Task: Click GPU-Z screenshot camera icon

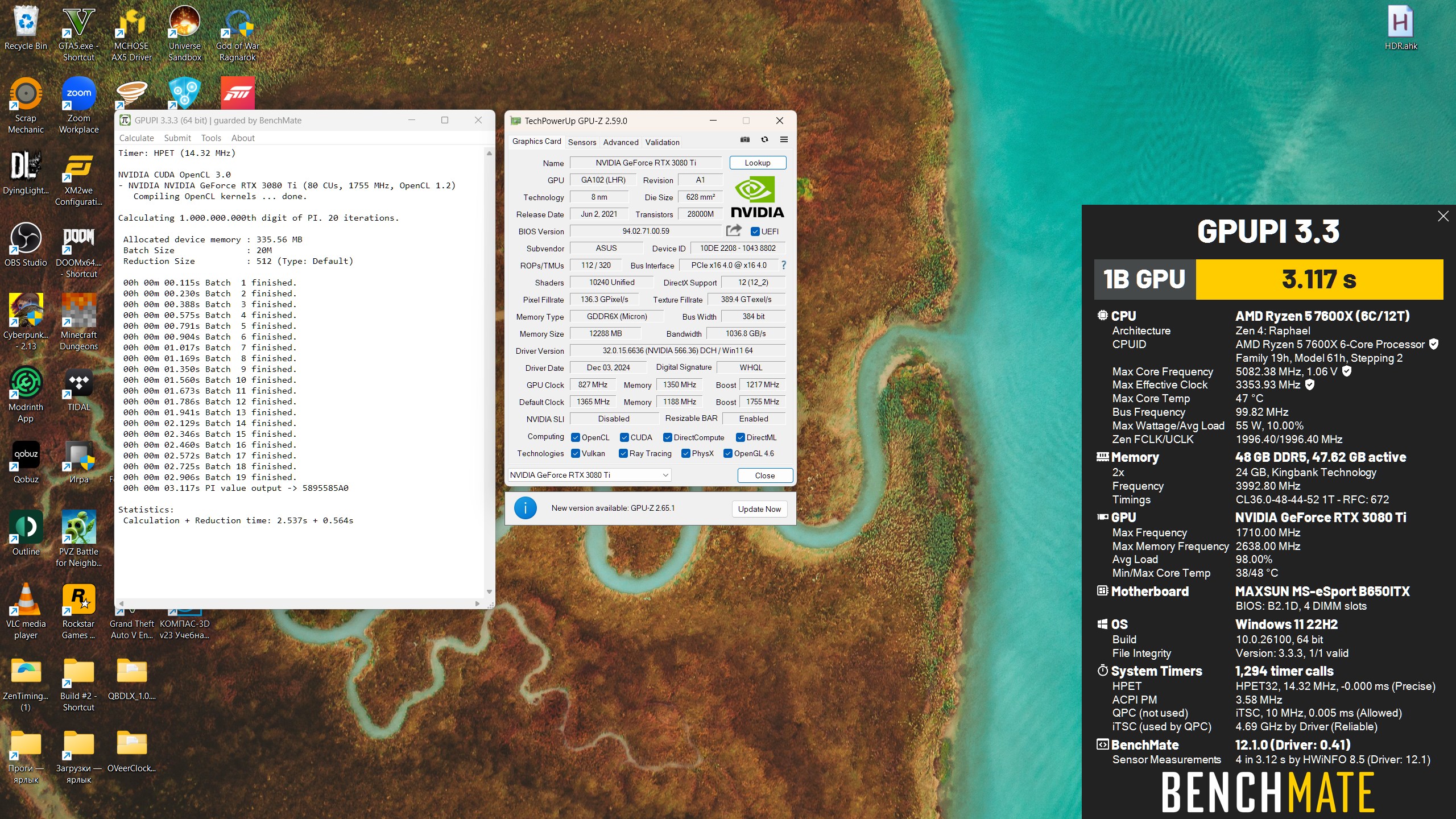Action: (x=744, y=139)
